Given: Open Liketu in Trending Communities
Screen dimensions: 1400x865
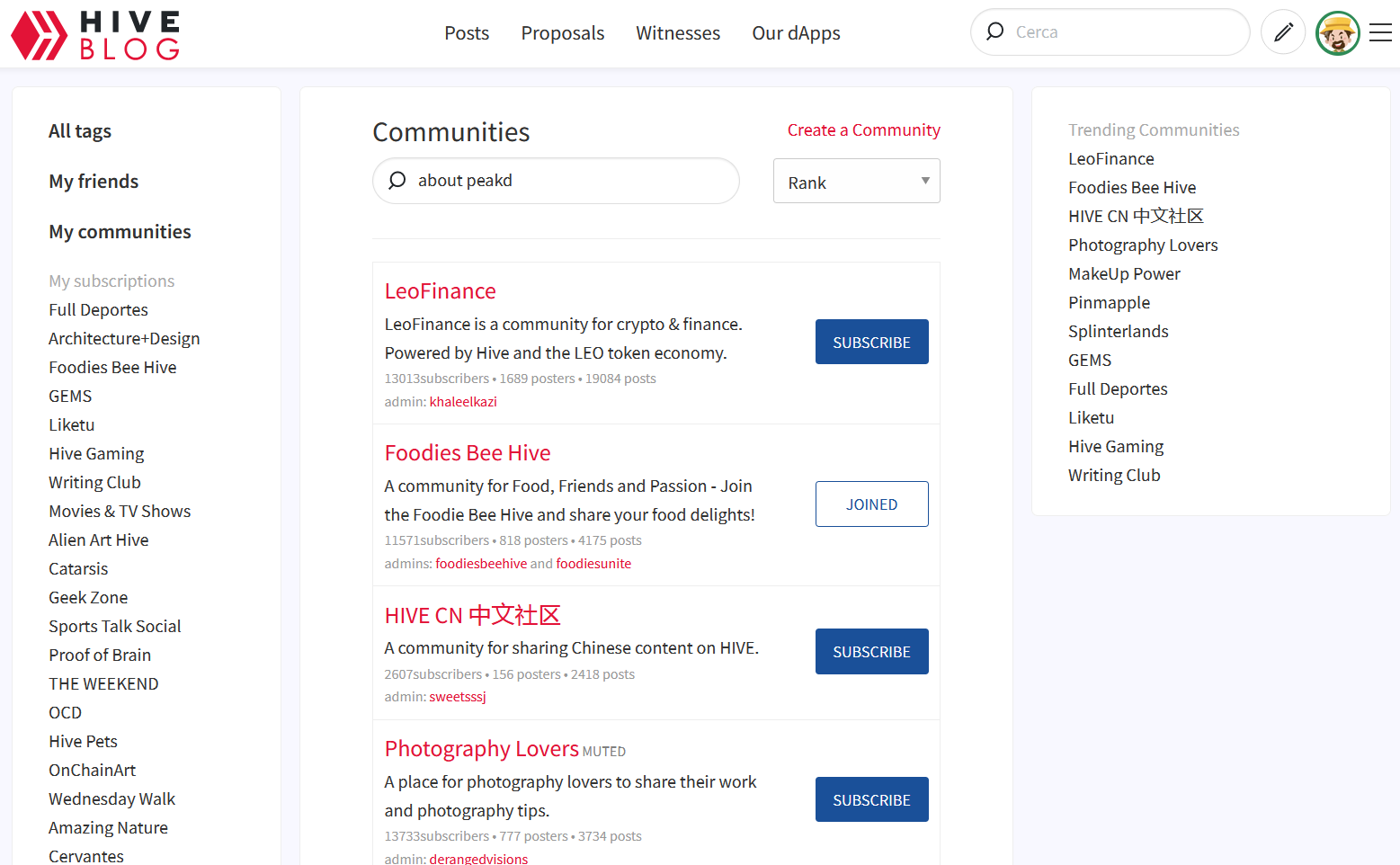Looking at the screenshot, I should [1091, 418].
